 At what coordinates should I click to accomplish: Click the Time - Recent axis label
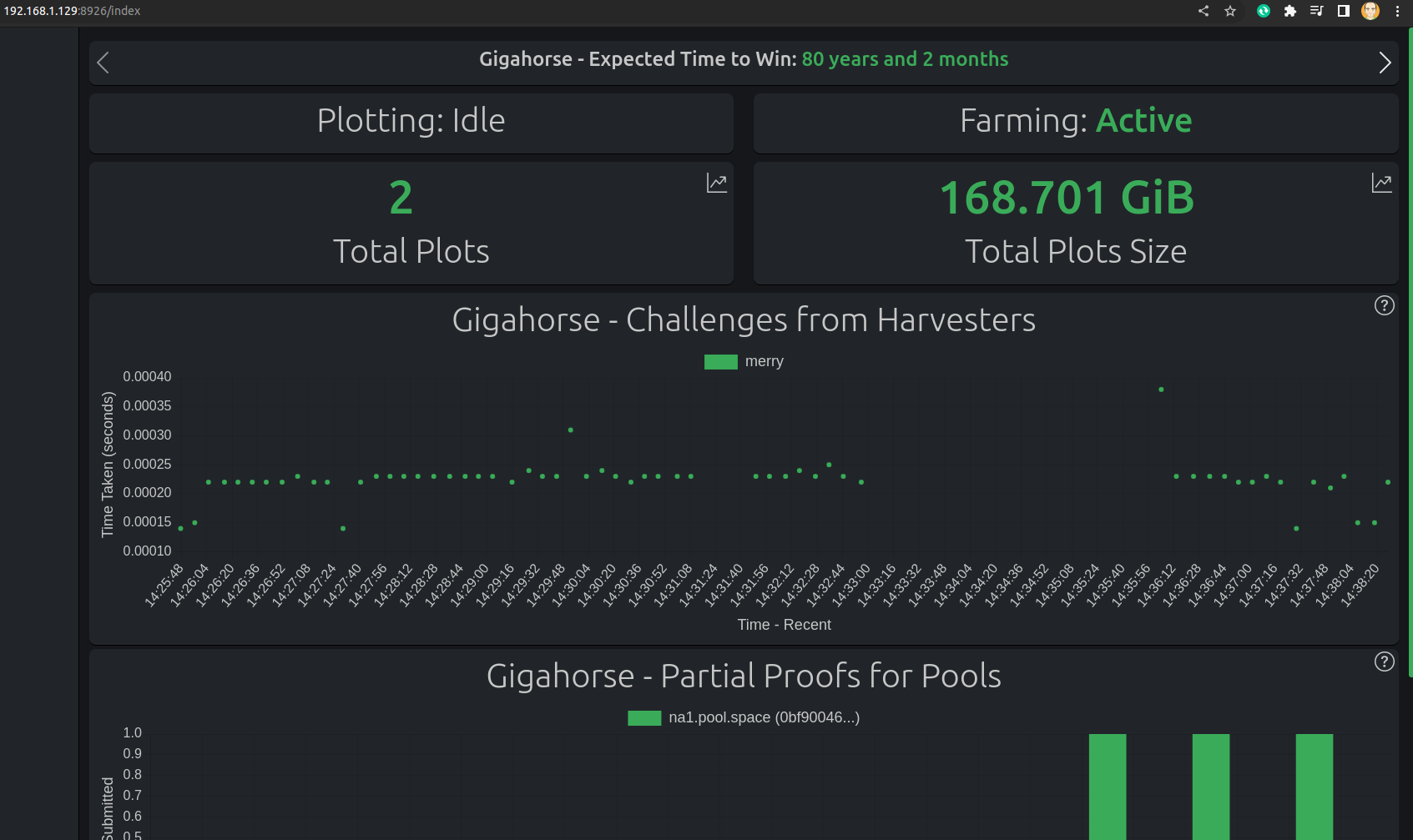[784, 625]
